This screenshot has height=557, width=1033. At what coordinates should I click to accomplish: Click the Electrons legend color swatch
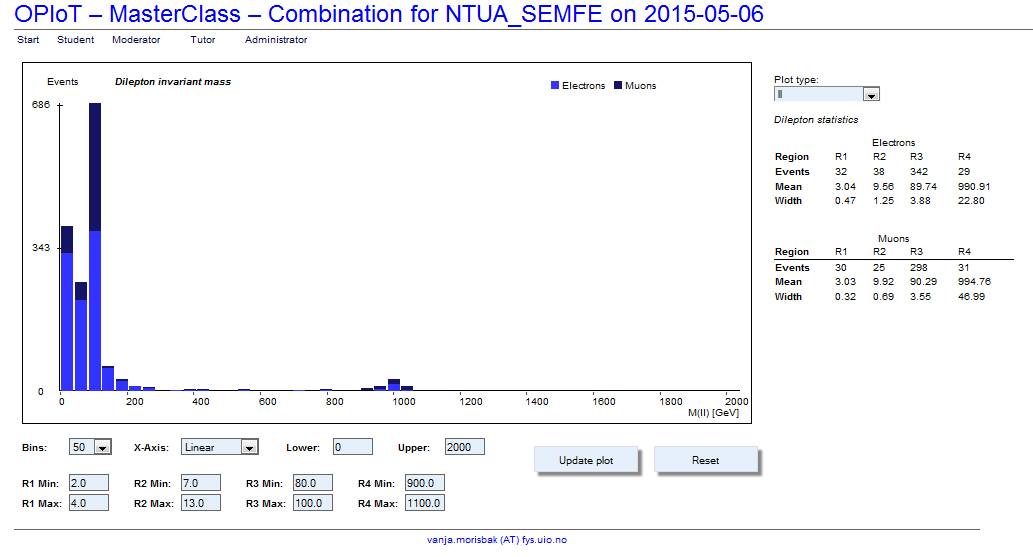[x=555, y=85]
